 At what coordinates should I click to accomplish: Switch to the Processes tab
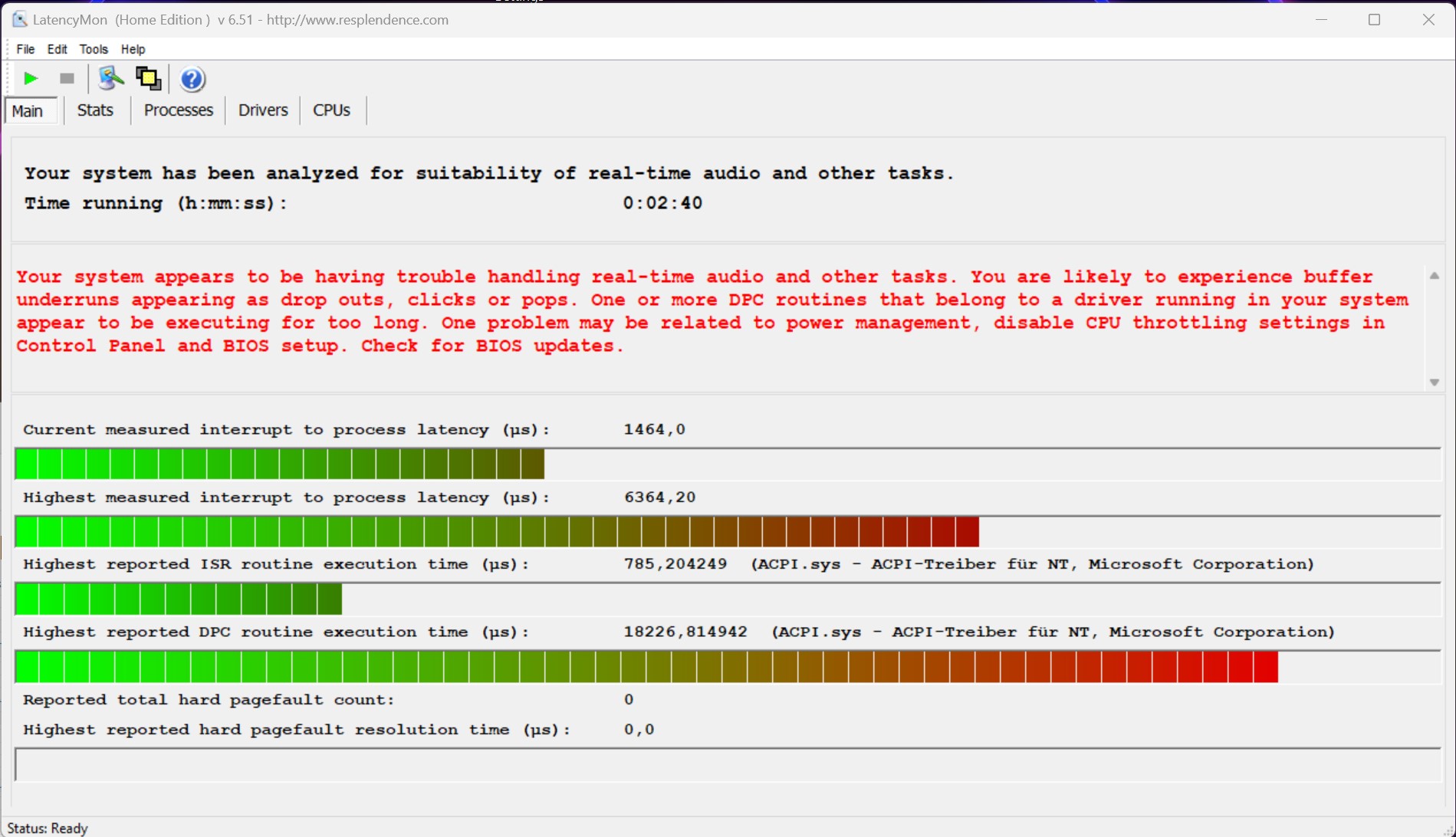[x=179, y=110]
